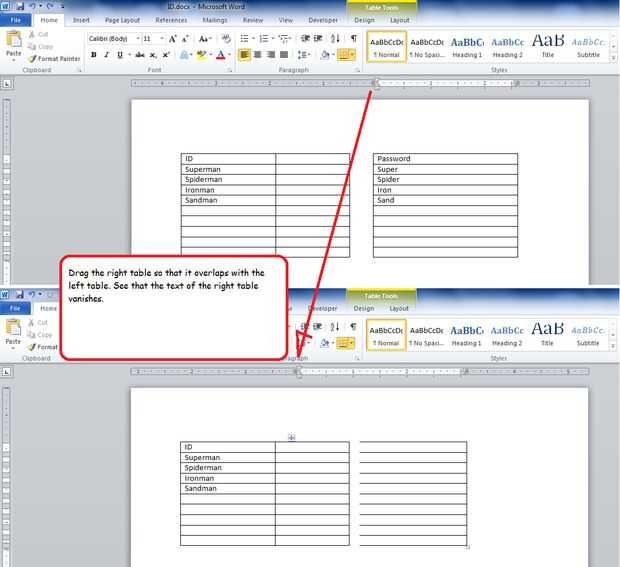Click the Text Highlight Color button in upper window
The image size is (620, 567).
202,55
